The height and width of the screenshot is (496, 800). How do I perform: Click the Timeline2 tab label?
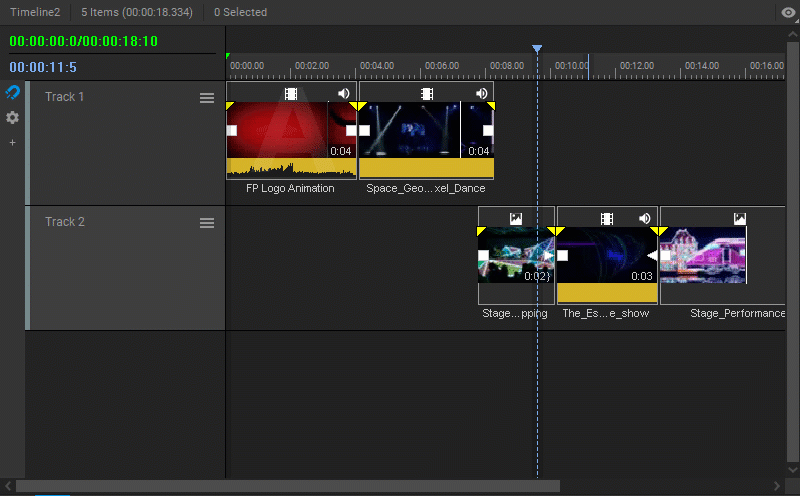[35, 12]
